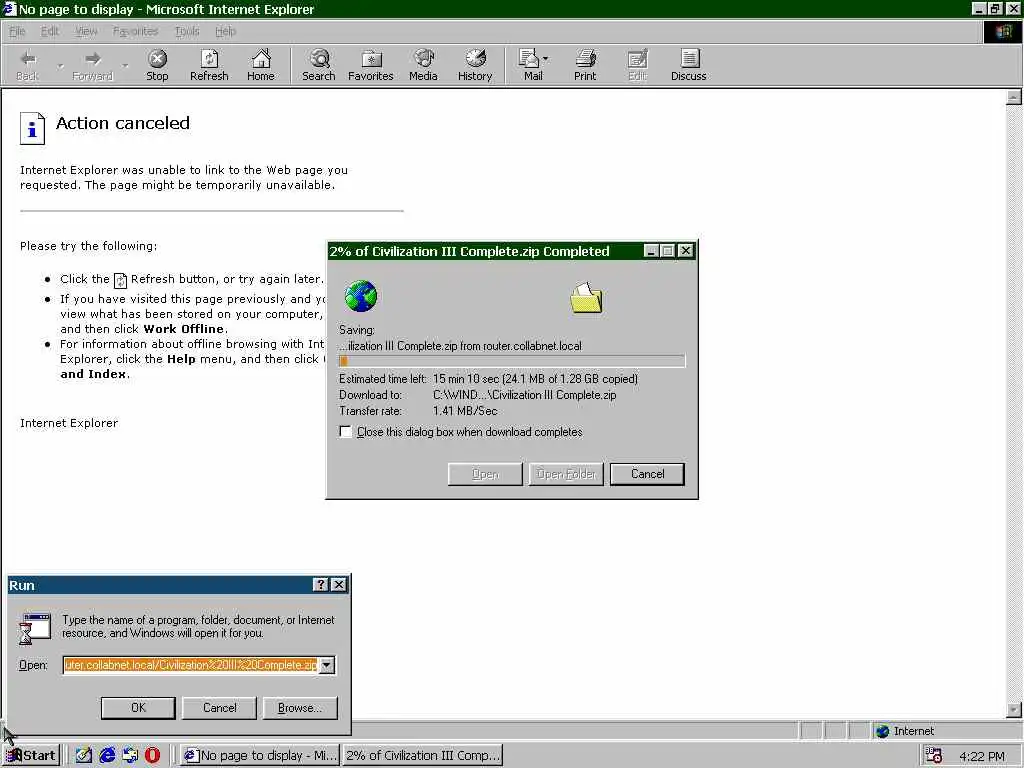Image resolution: width=1024 pixels, height=768 pixels.
Task: Minimize the download dialog window
Action: (650, 251)
